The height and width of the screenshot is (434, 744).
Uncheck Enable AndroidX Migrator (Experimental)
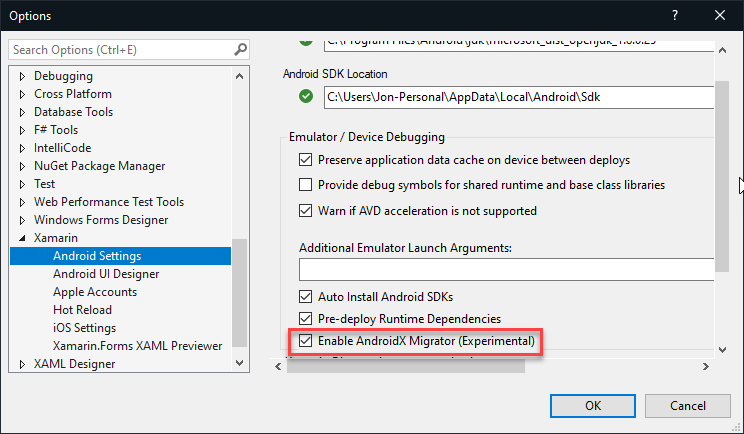[x=306, y=341]
